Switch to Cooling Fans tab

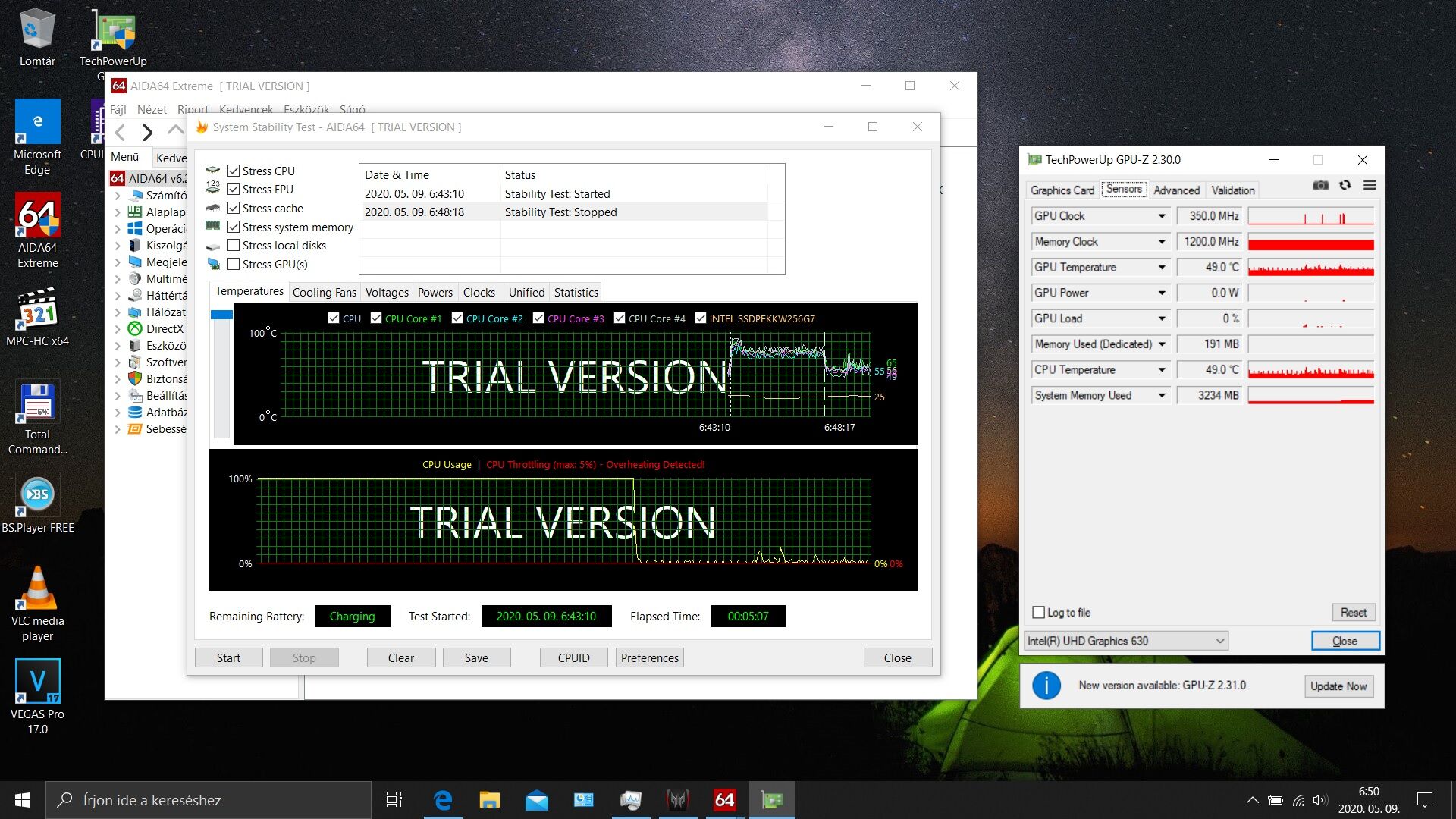(324, 293)
